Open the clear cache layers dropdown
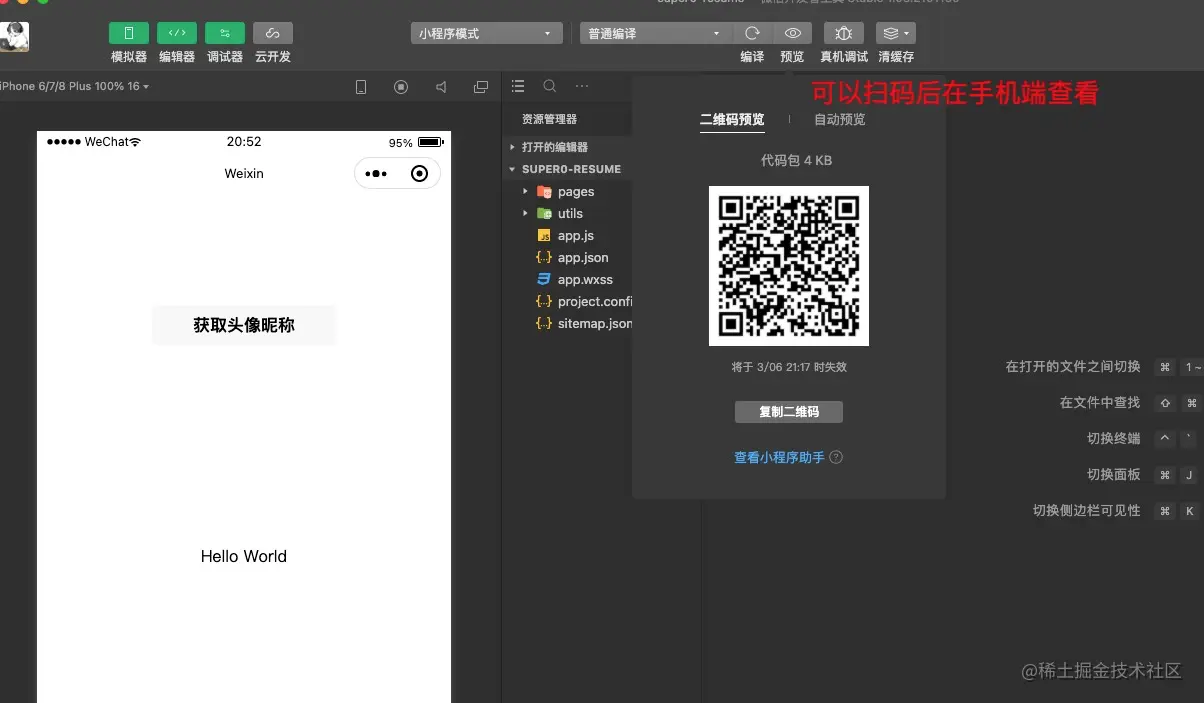1204x703 pixels. (896, 33)
